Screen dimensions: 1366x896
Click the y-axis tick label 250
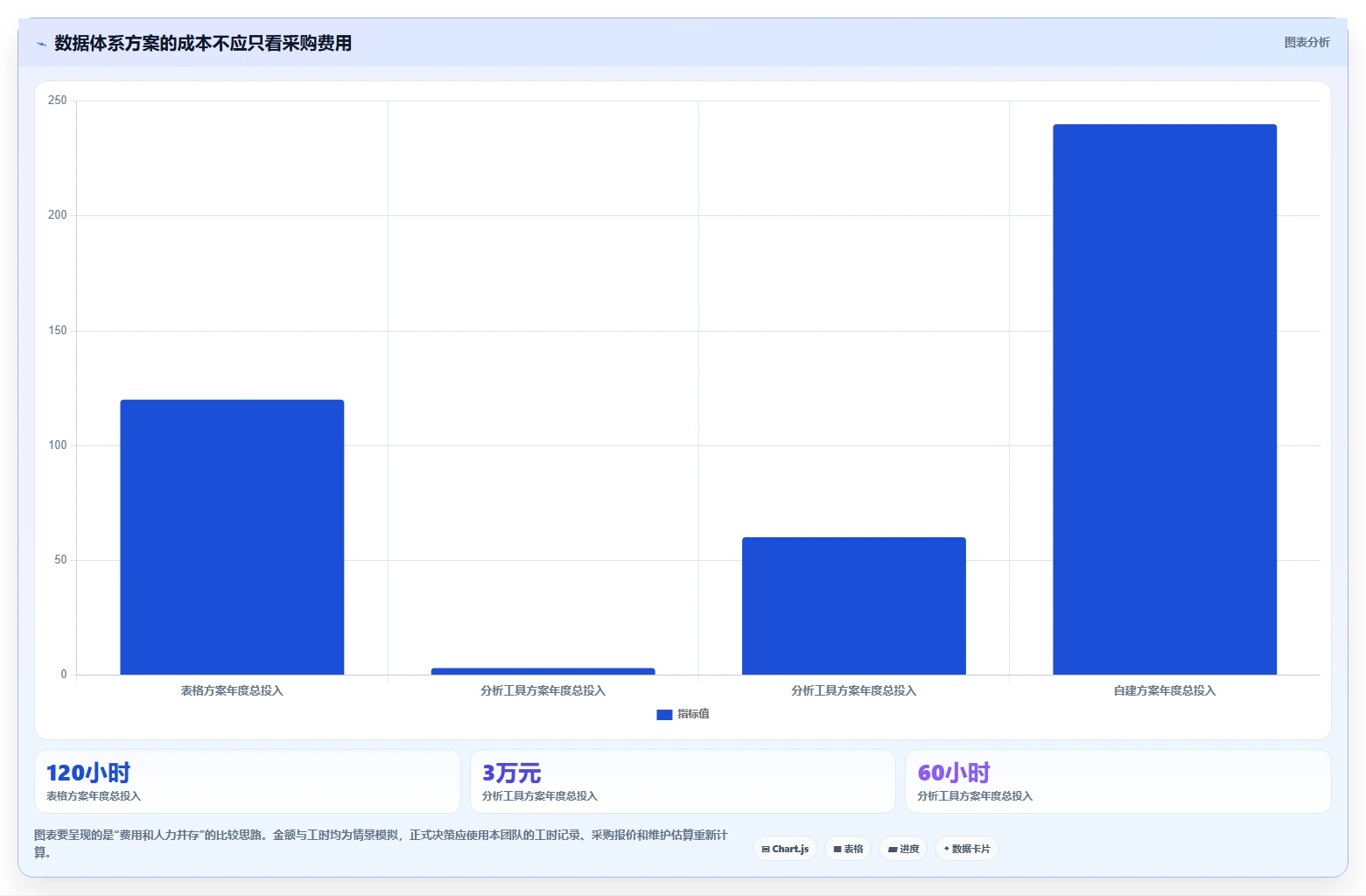pos(57,101)
